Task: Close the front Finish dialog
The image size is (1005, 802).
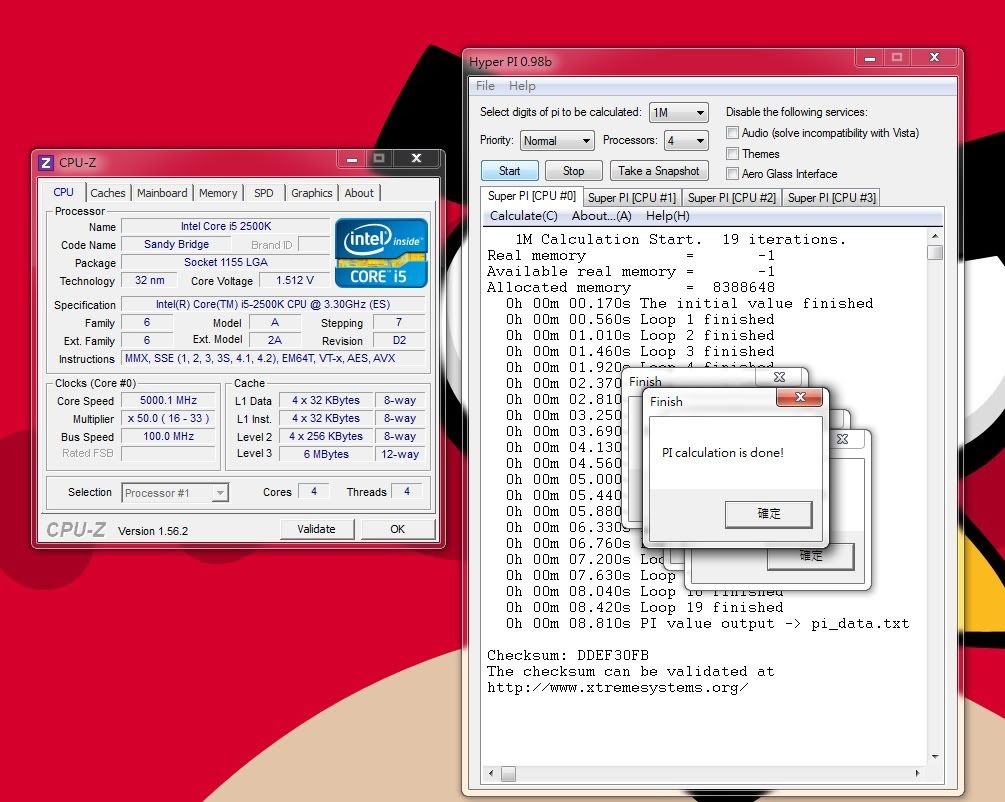Action: [x=800, y=397]
